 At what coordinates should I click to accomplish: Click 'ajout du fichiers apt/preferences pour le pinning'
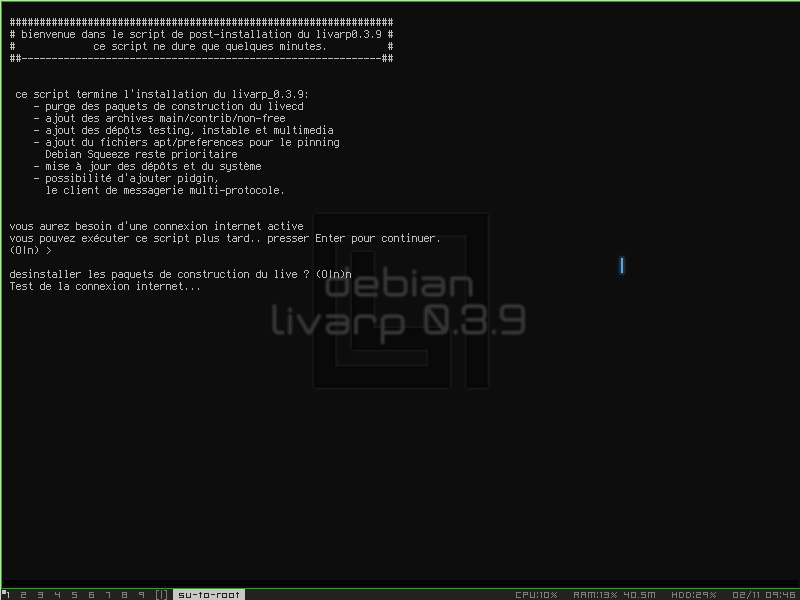point(192,142)
